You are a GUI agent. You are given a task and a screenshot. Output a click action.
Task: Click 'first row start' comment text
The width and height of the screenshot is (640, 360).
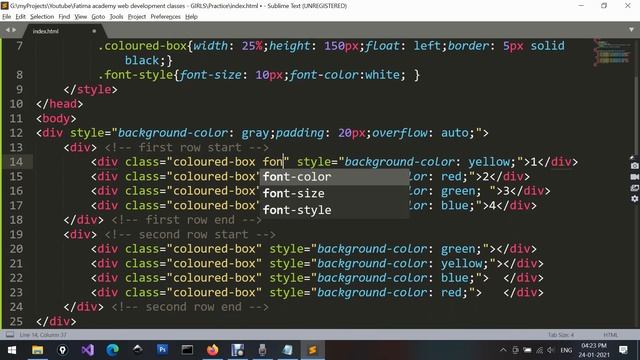pyautogui.click(x=187, y=148)
